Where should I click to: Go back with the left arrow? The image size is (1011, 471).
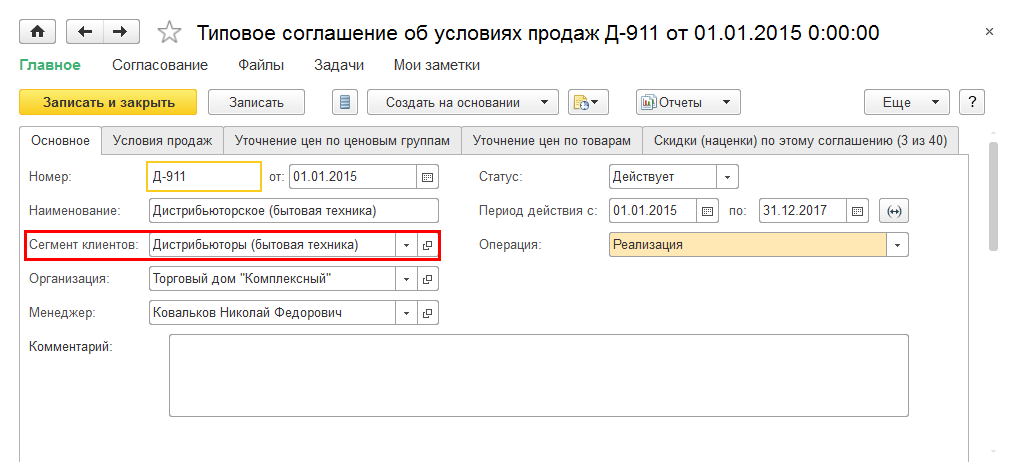coord(84,32)
